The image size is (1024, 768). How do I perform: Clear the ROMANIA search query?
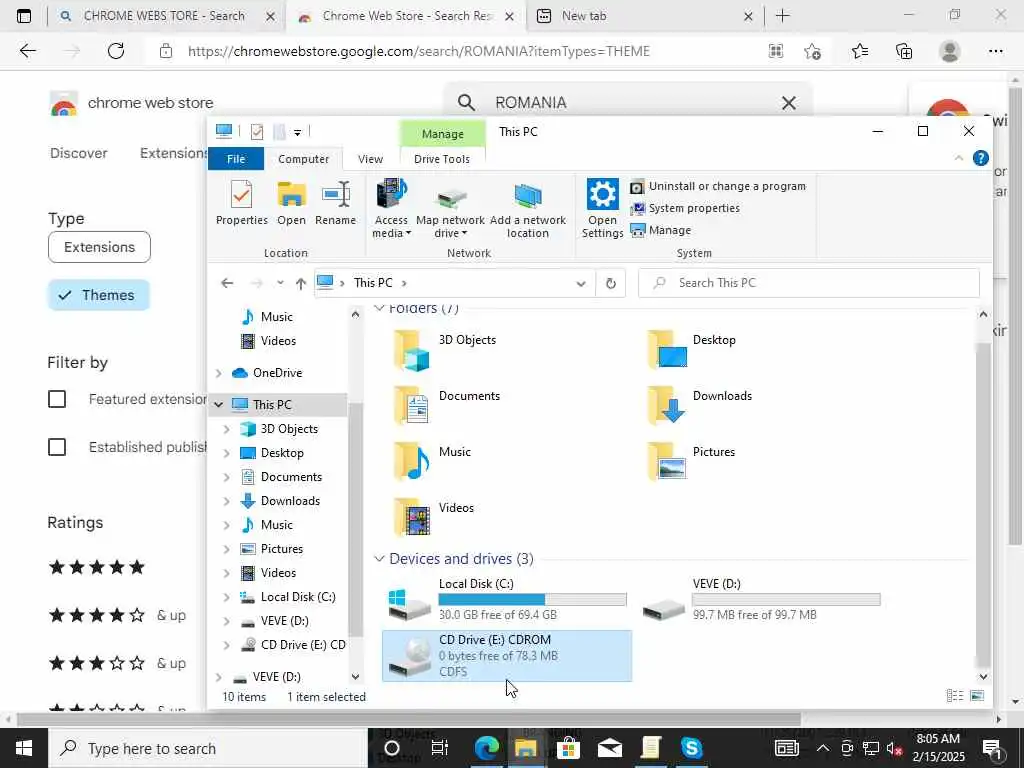(x=789, y=103)
